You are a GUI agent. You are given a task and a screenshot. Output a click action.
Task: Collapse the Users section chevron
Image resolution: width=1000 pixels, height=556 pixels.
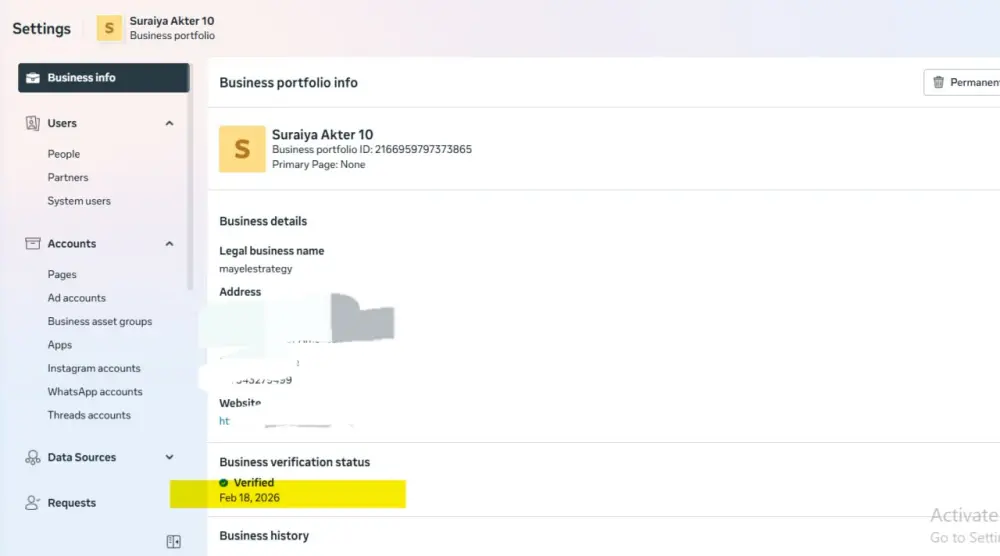pyautogui.click(x=169, y=123)
